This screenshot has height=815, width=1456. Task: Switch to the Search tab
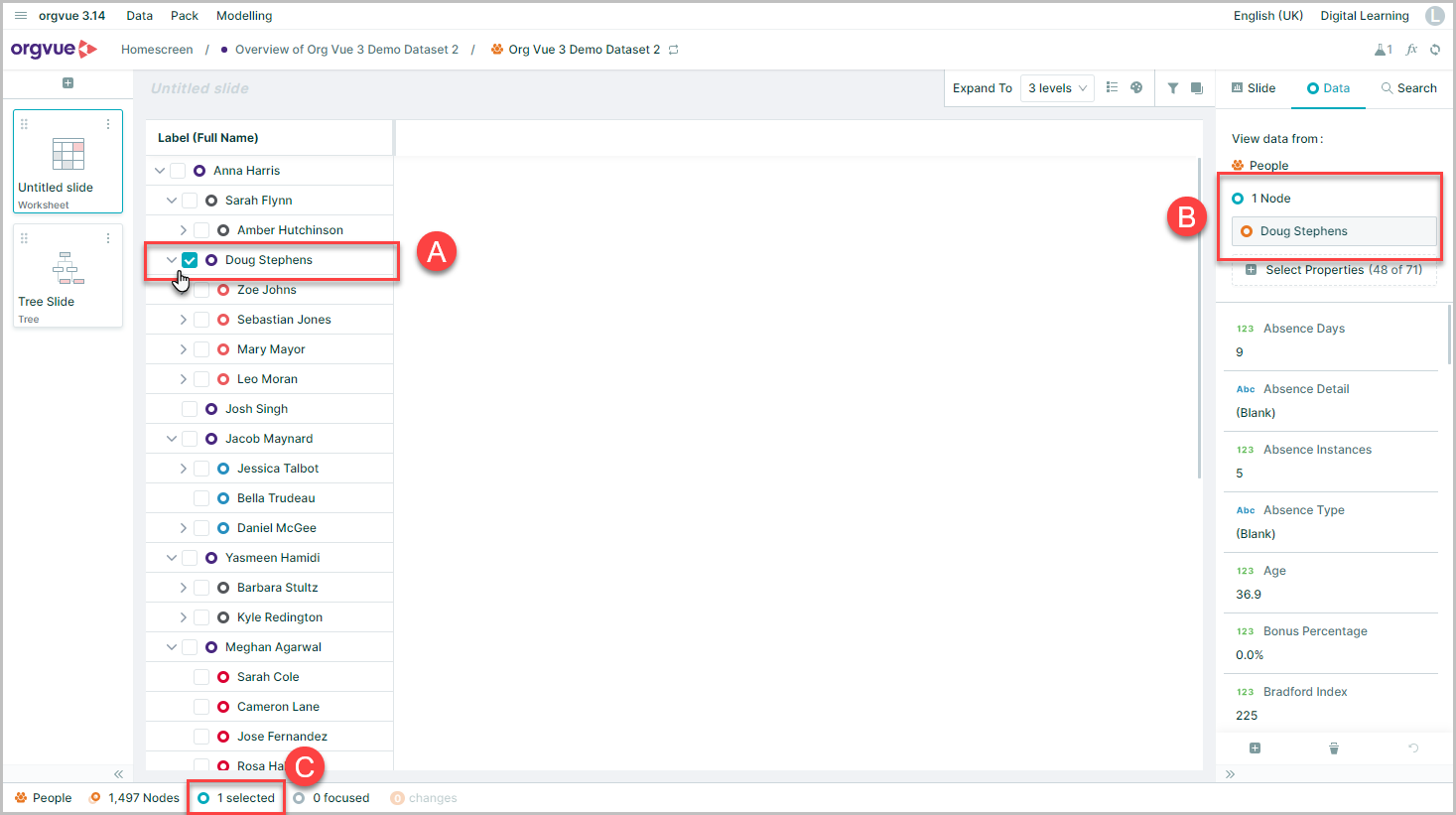(1409, 88)
